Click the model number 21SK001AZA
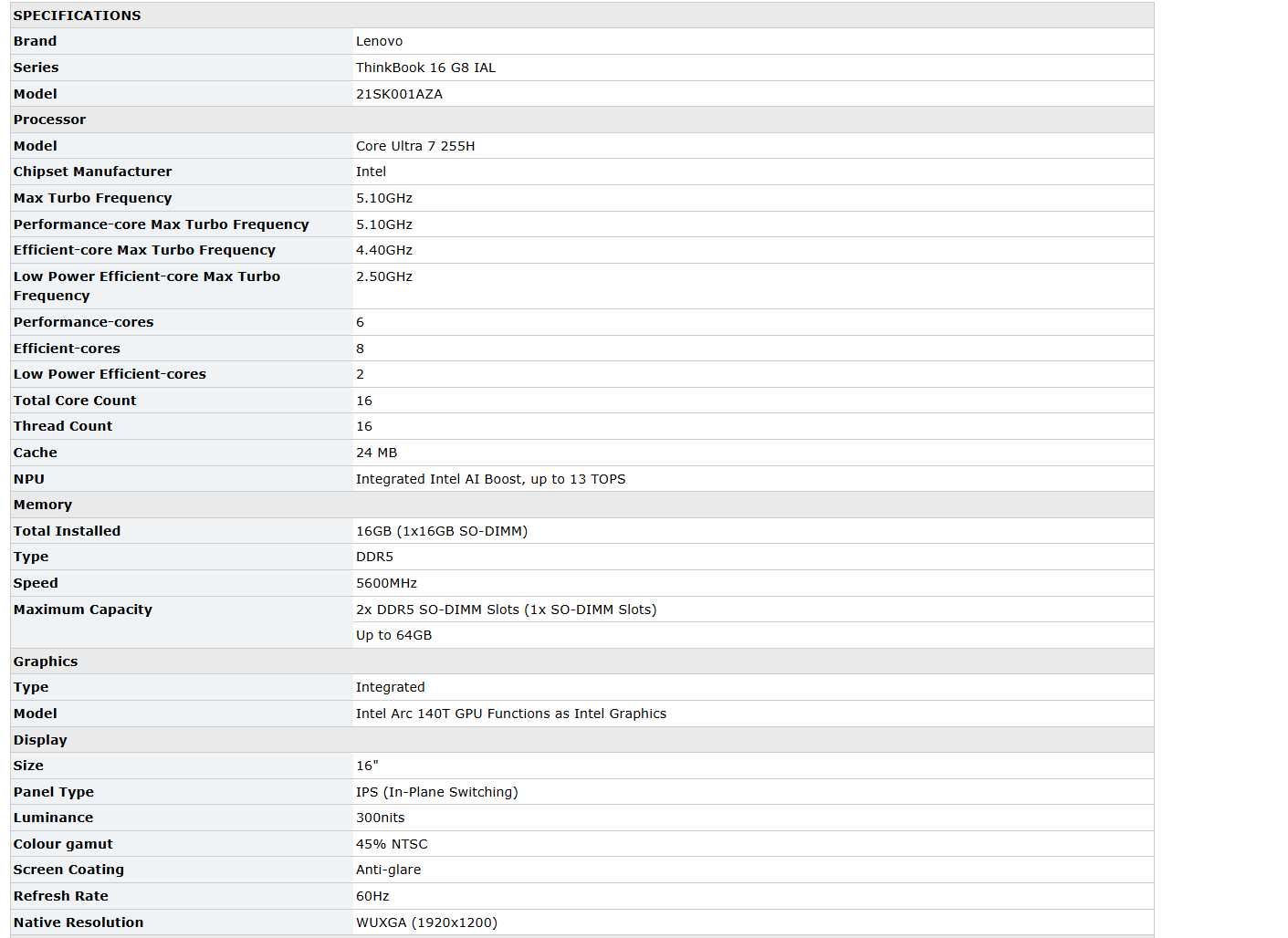1288x938 pixels. [399, 94]
